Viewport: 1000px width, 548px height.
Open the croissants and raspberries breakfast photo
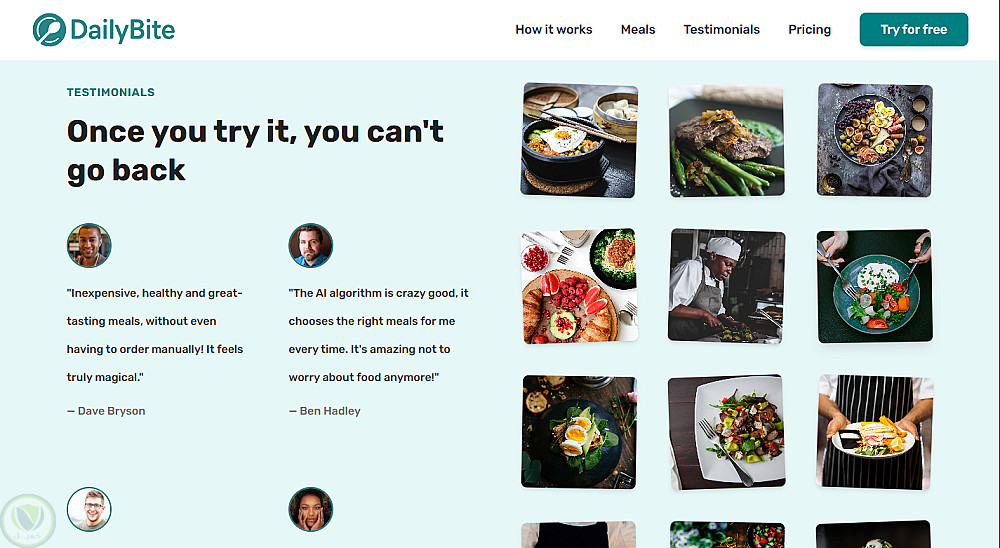pyautogui.click(x=579, y=286)
